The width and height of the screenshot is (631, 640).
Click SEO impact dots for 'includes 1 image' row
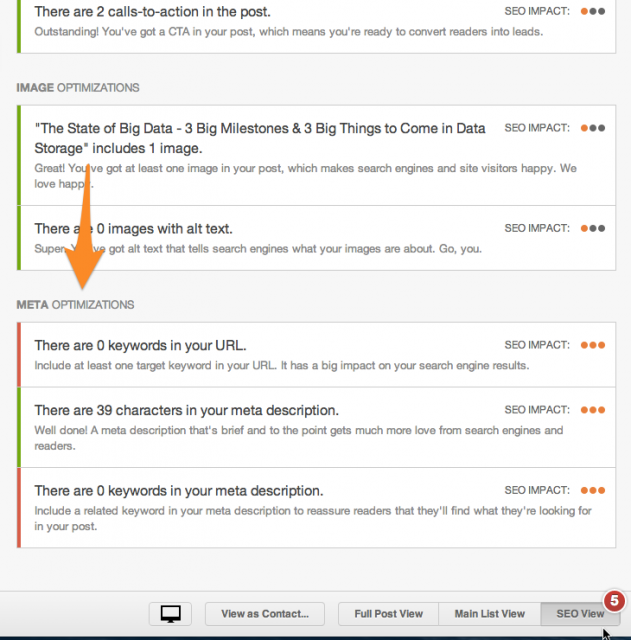[593, 128]
